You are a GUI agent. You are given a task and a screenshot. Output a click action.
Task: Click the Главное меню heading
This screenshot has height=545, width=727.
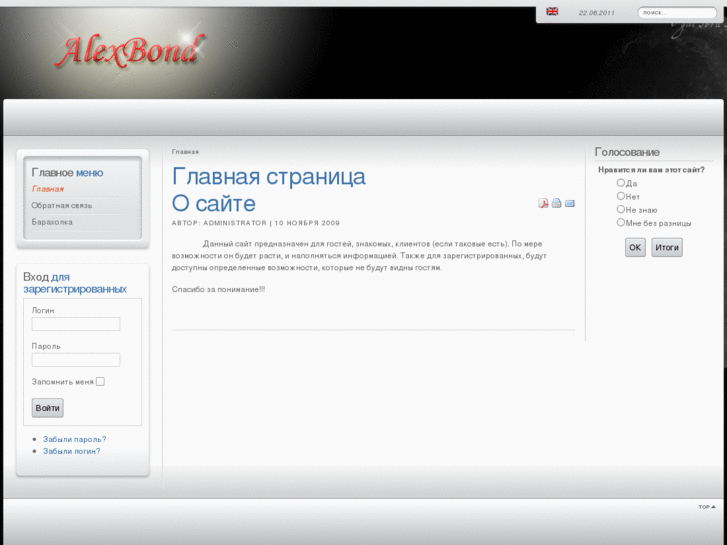(x=67, y=173)
